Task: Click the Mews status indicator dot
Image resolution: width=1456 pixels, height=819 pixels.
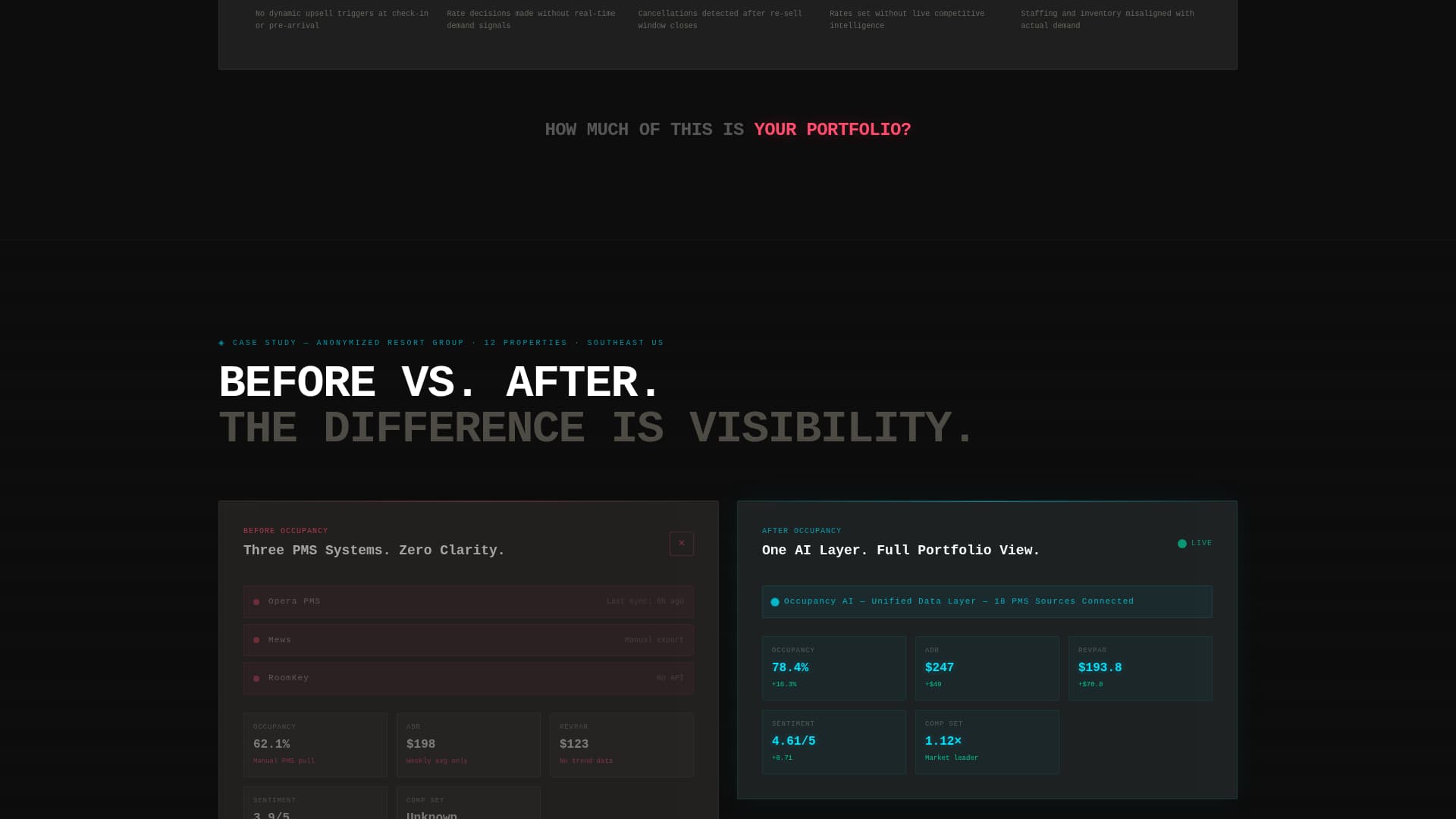Action: point(256,640)
